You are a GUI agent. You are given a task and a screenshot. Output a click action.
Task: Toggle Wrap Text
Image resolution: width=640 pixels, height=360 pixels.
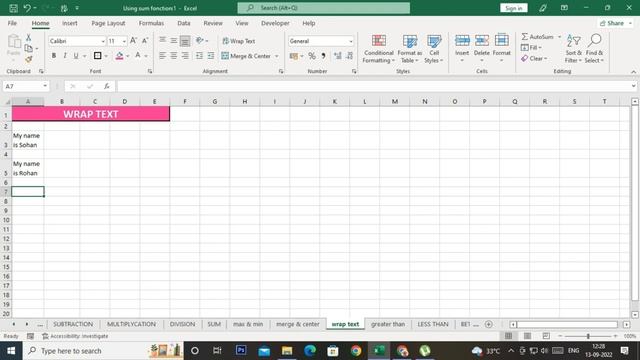(239, 41)
